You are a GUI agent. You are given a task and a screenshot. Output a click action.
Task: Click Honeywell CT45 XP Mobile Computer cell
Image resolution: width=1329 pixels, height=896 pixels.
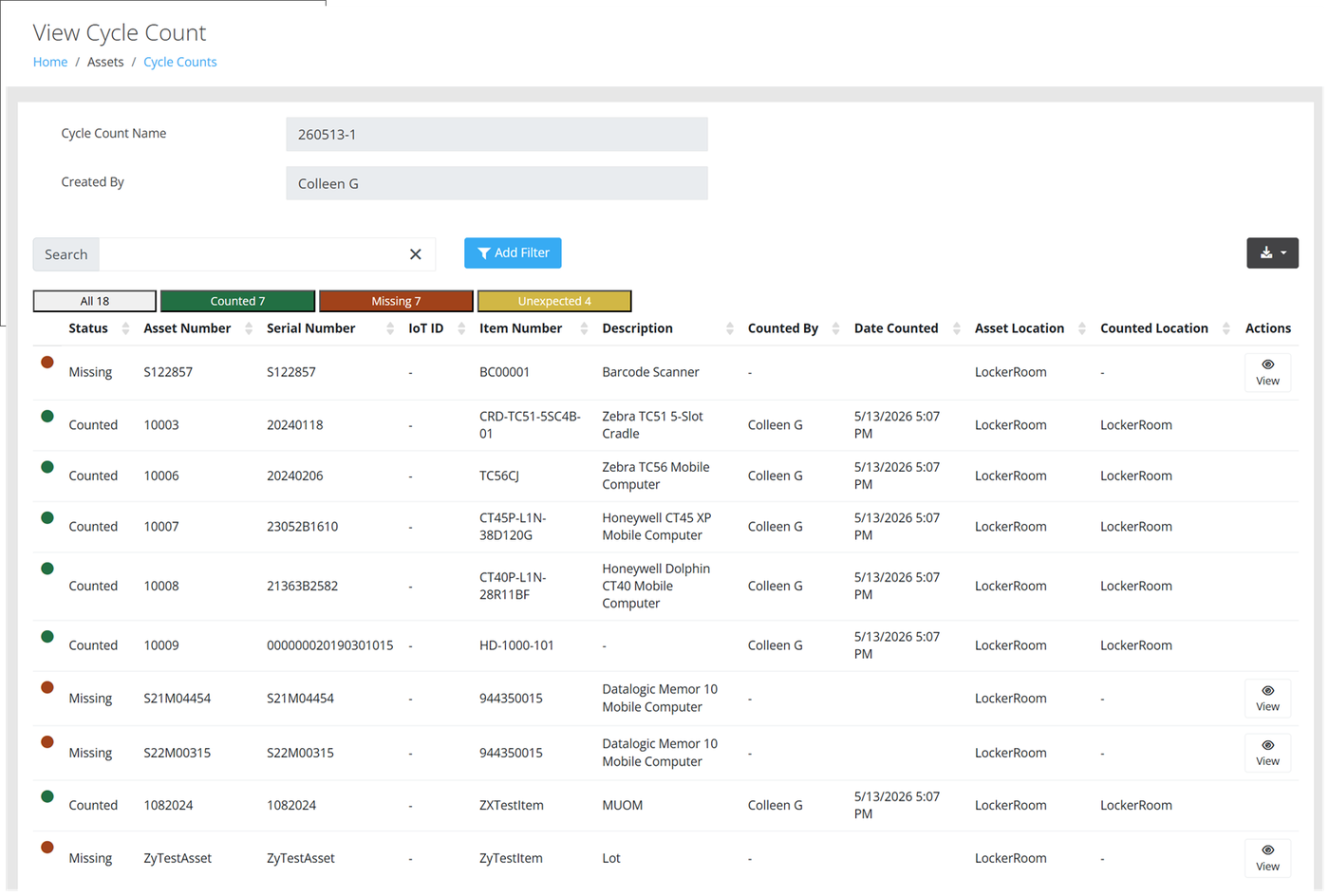pyautogui.click(x=657, y=527)
